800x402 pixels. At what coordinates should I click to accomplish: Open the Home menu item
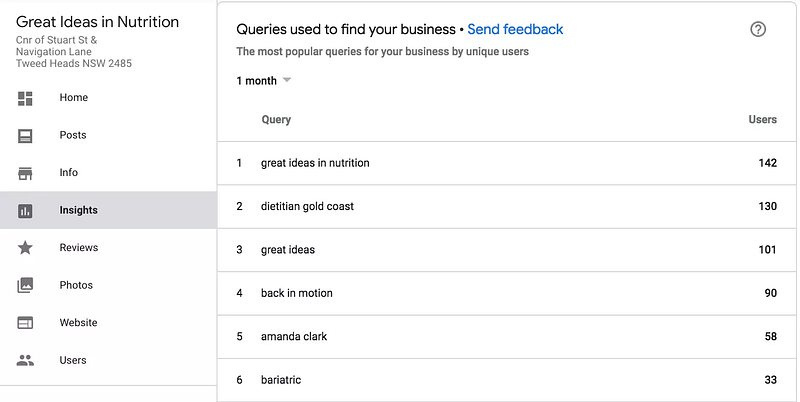(73, 98)
